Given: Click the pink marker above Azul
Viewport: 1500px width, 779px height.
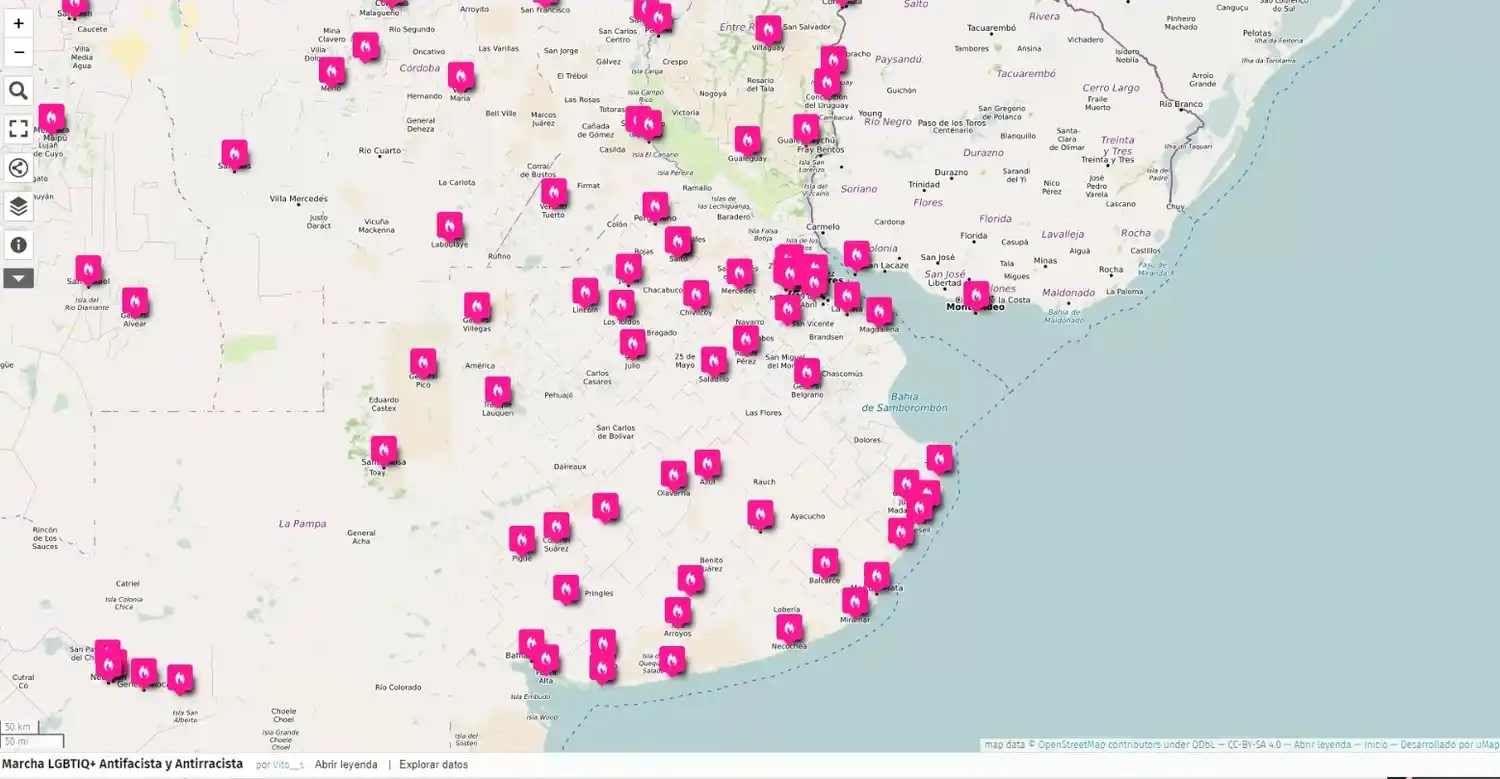Looking at the screenshot, I should click(707, 463).
